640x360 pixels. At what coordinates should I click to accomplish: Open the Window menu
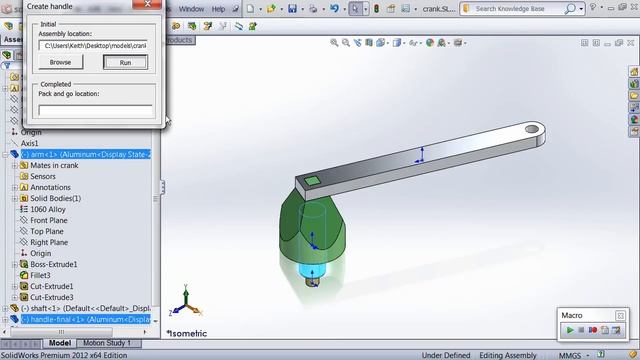point(191,9)
